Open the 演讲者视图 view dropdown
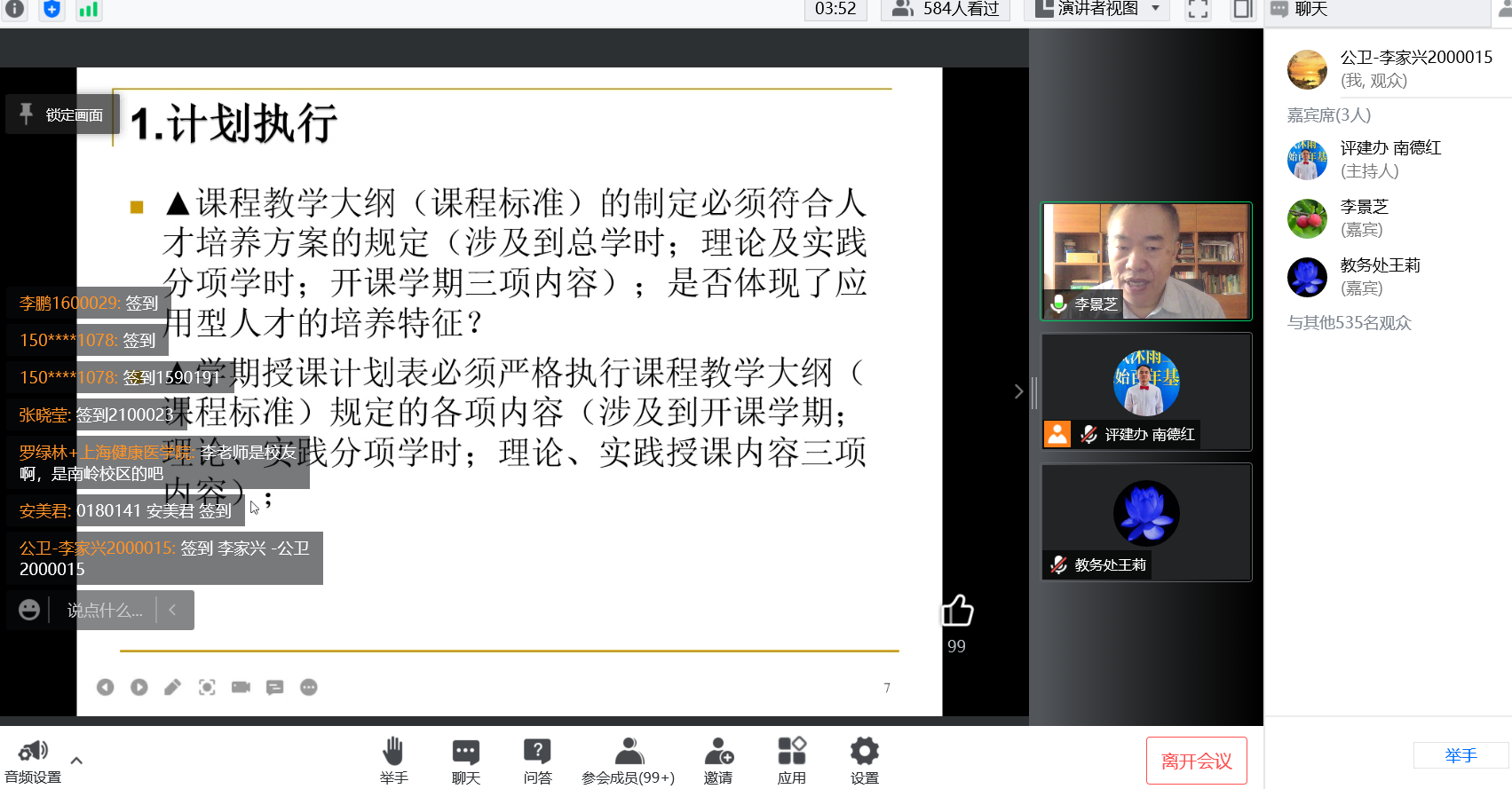The height and width of the screenshot is (789, 1512). (1096, 10)
